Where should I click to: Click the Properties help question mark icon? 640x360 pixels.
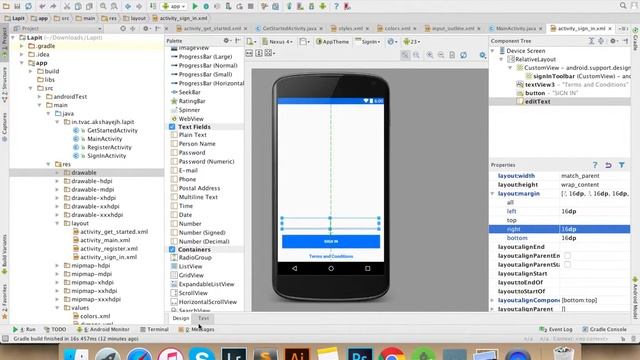tap(595, 165)
